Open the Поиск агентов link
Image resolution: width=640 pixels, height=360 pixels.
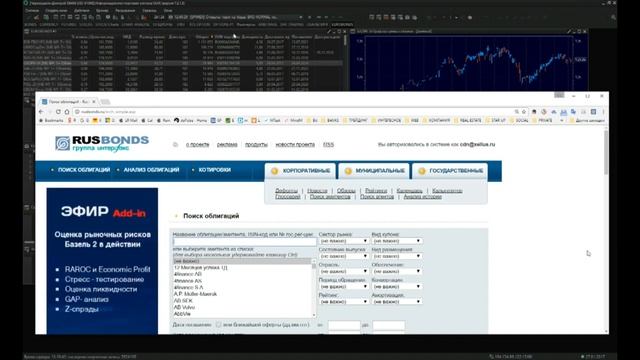click(x=377, y=197)
